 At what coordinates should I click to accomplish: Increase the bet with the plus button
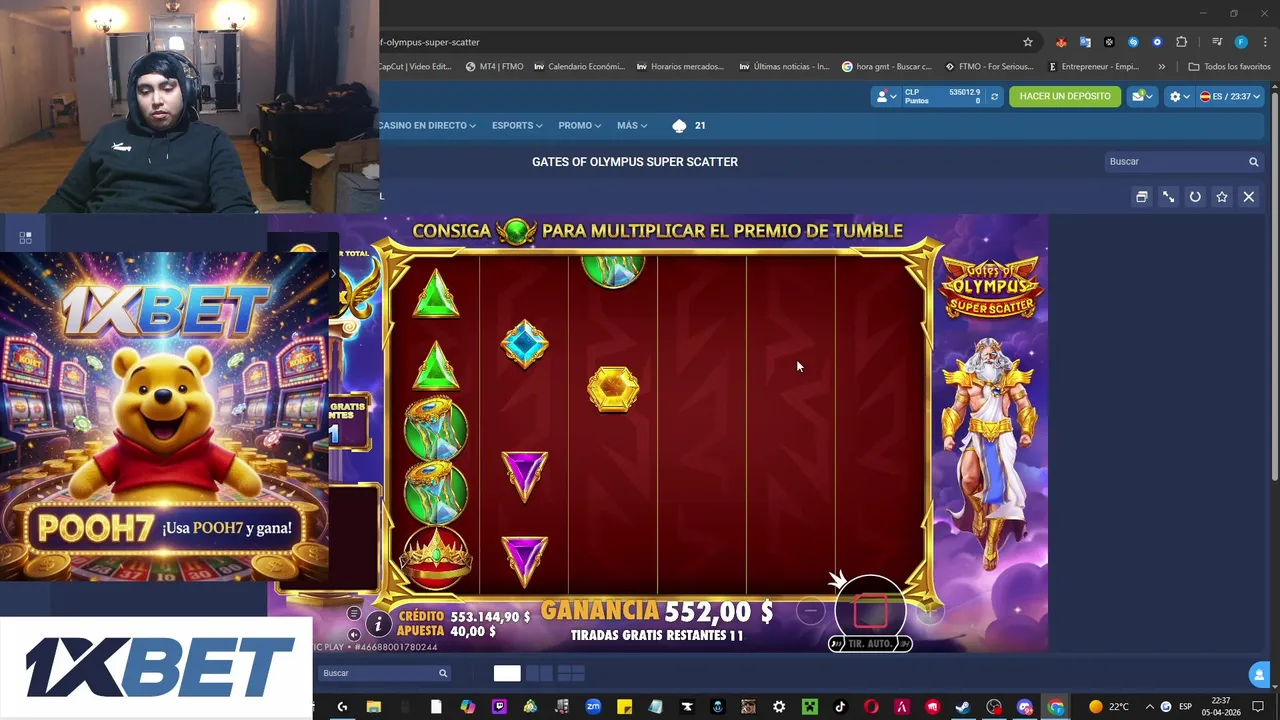point(930,612)
